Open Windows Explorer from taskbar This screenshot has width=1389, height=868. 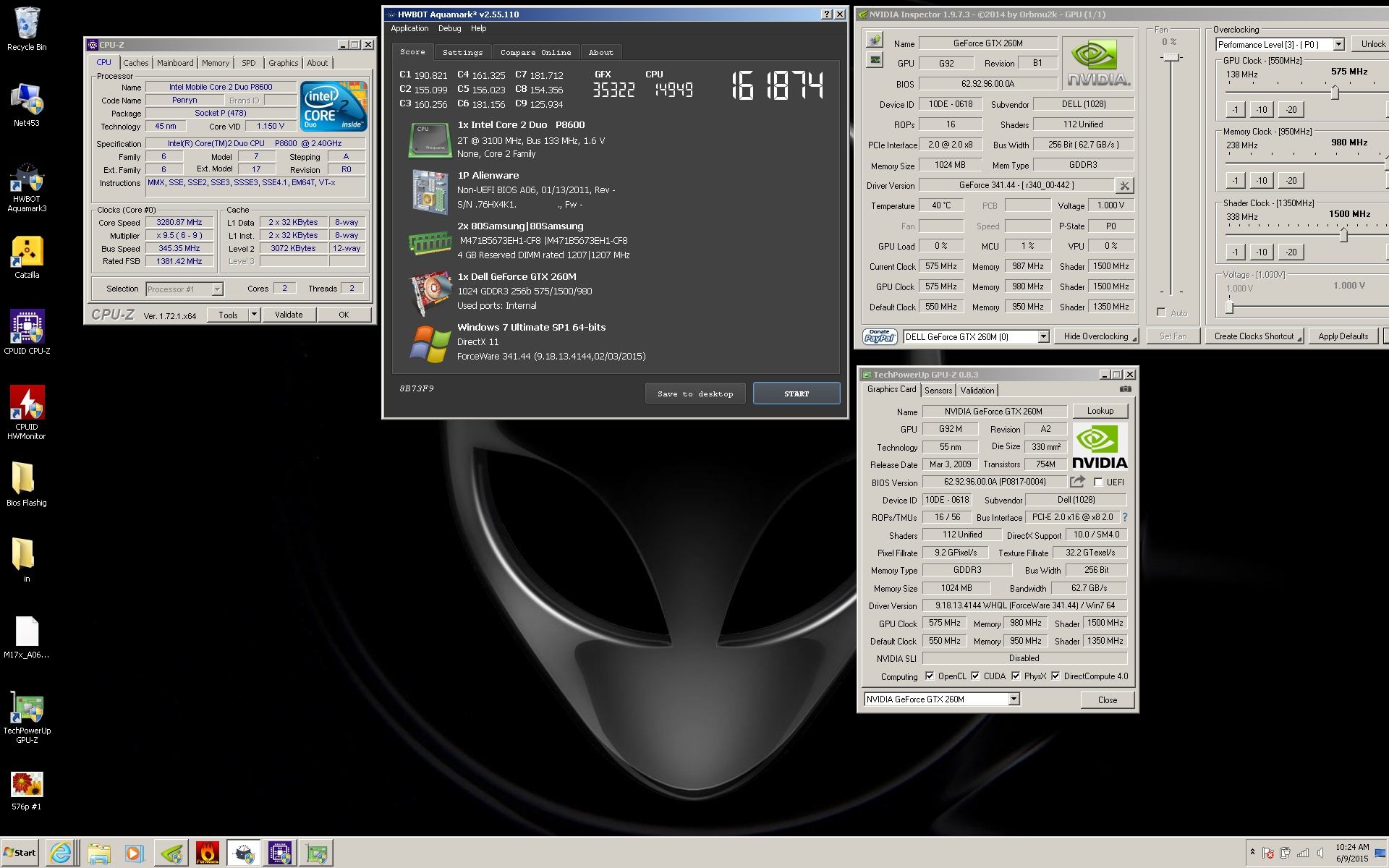point(98,854)
